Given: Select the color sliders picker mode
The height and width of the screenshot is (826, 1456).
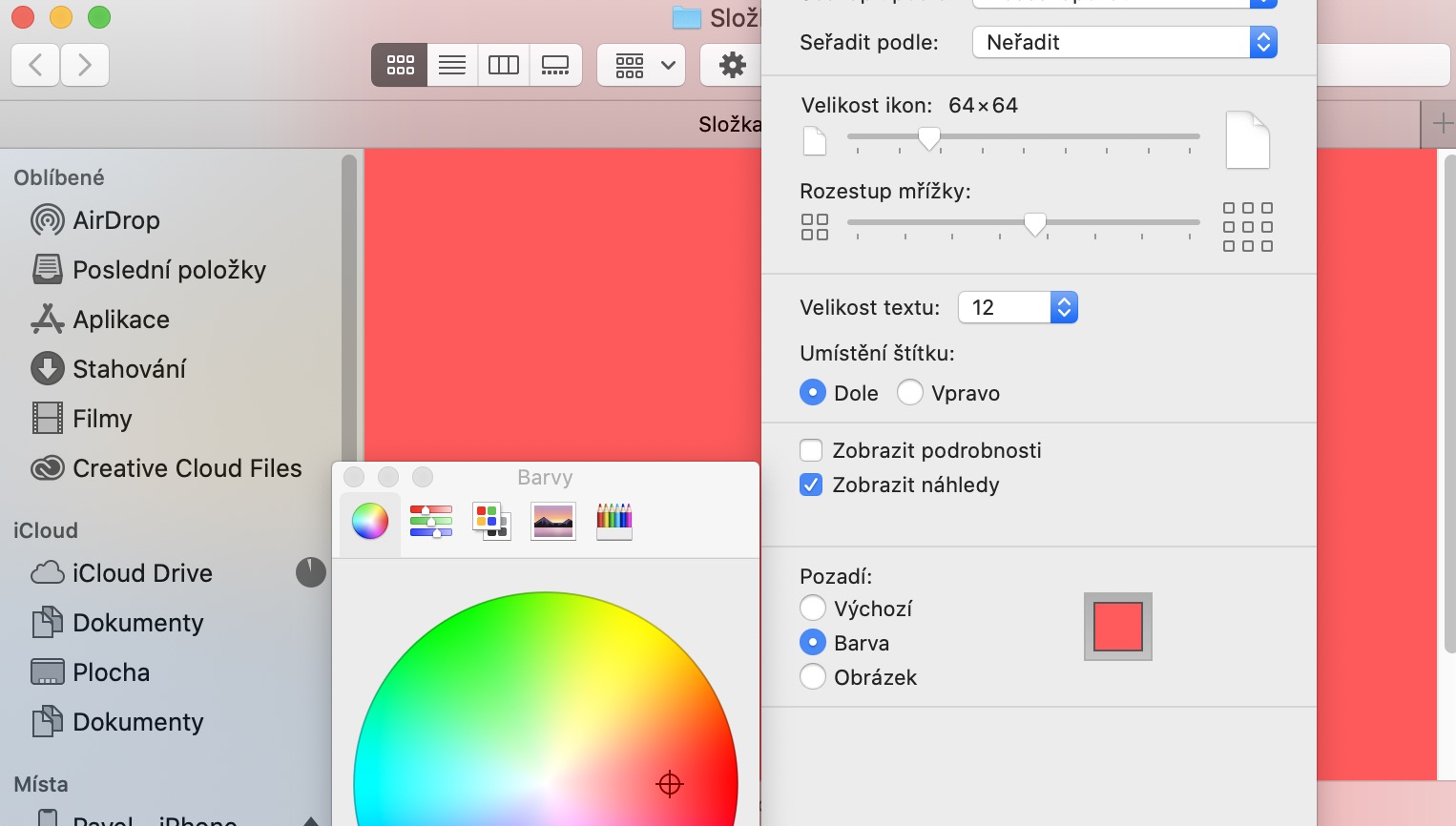Looking at the screenshot, I should pyautogui.click(x=431, y=521).
